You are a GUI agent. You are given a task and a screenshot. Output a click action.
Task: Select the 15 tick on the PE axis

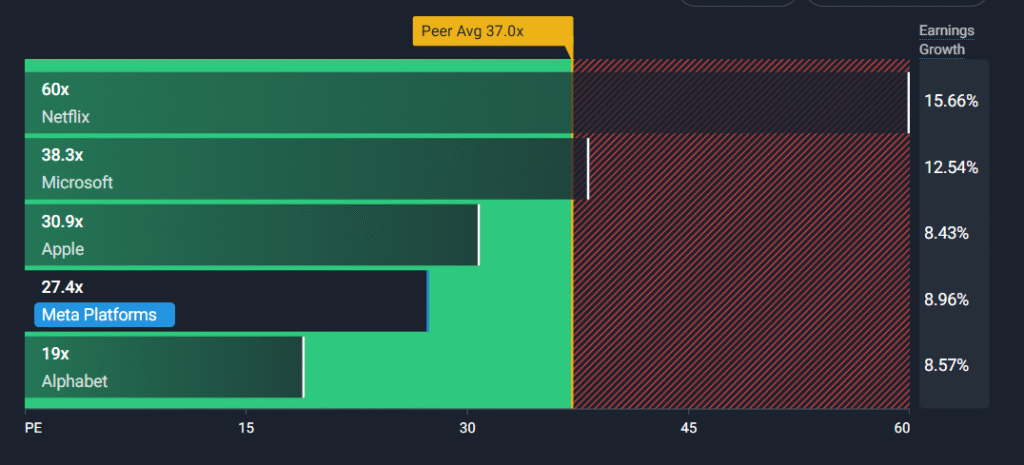tap(246, 428)
